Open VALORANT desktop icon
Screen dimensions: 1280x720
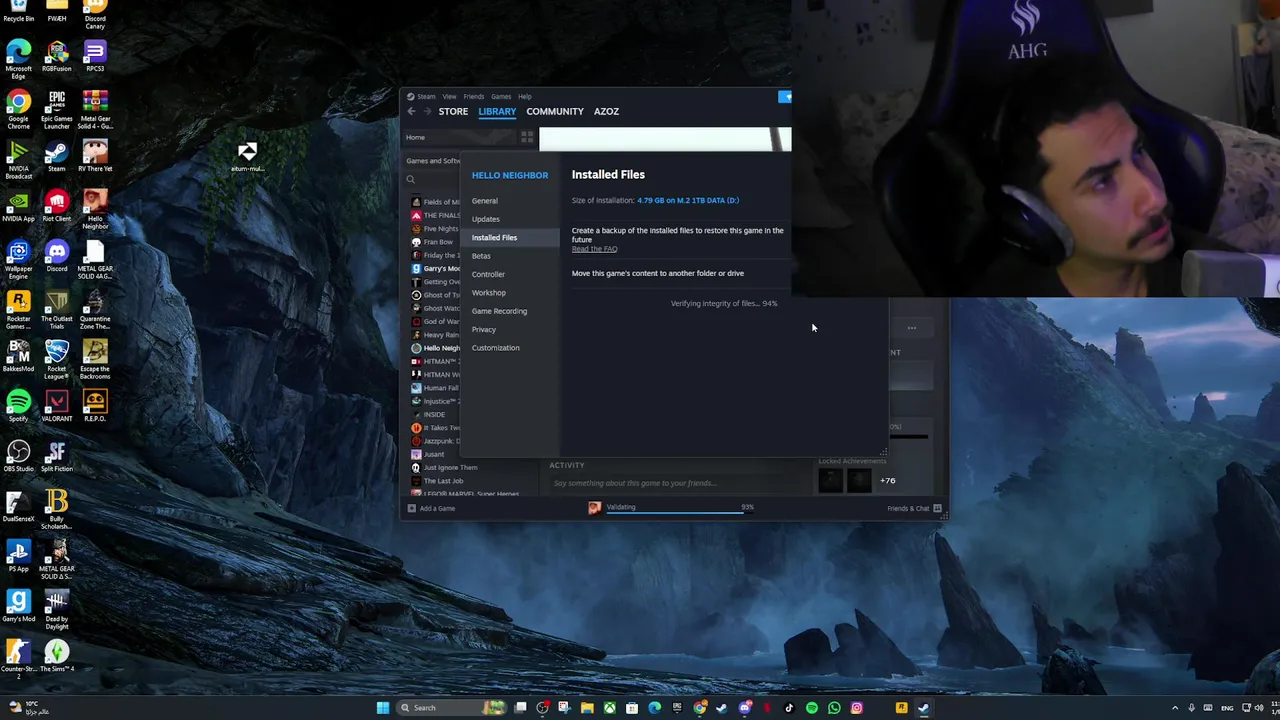coord(57,406)
